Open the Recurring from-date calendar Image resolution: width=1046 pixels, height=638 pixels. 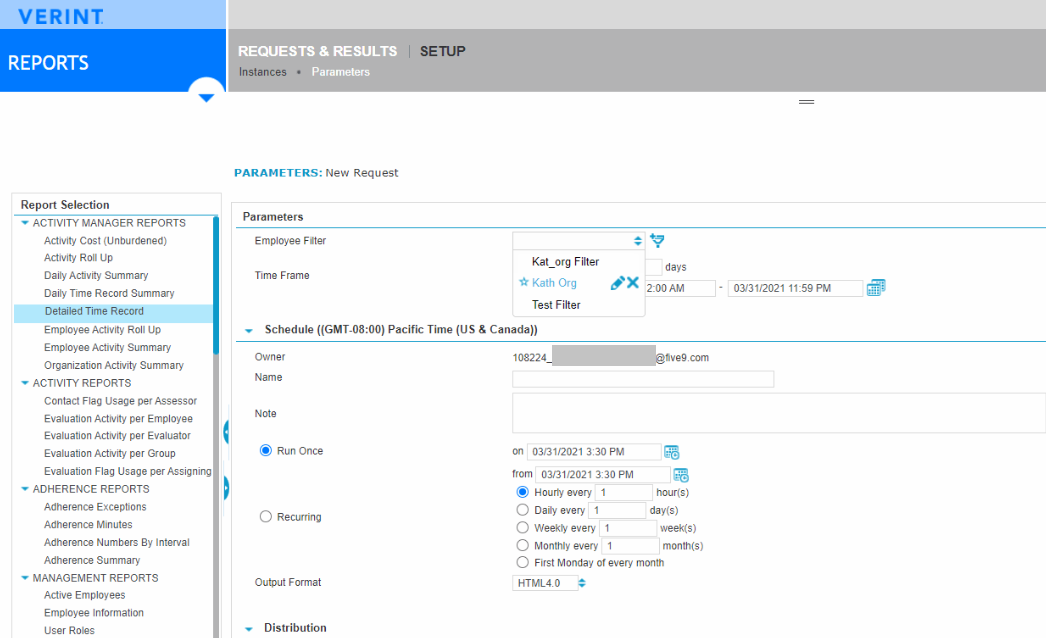point(681,475)
